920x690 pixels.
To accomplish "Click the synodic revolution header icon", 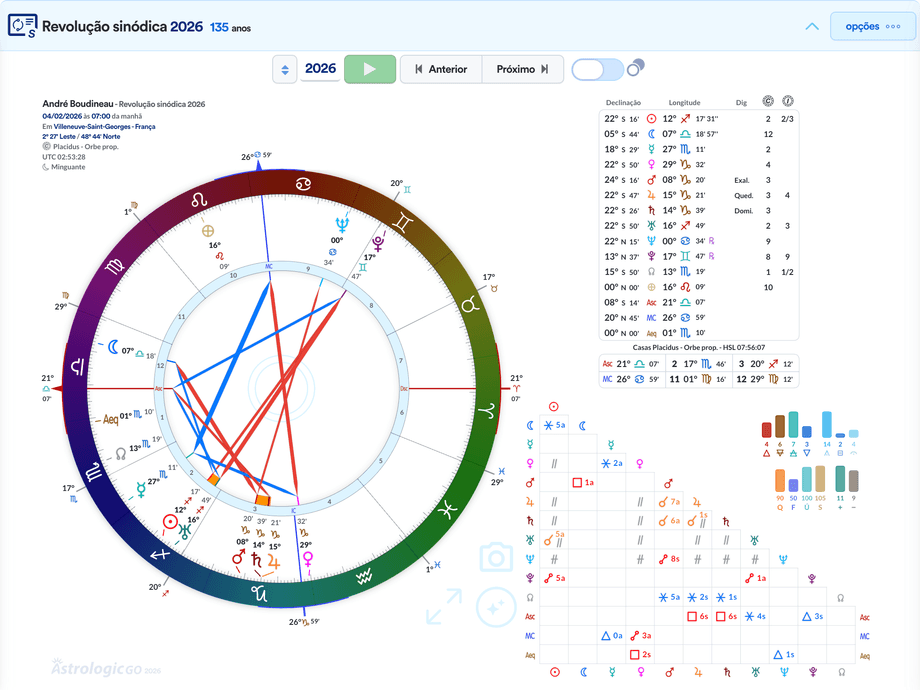I will tap(22, 26).
